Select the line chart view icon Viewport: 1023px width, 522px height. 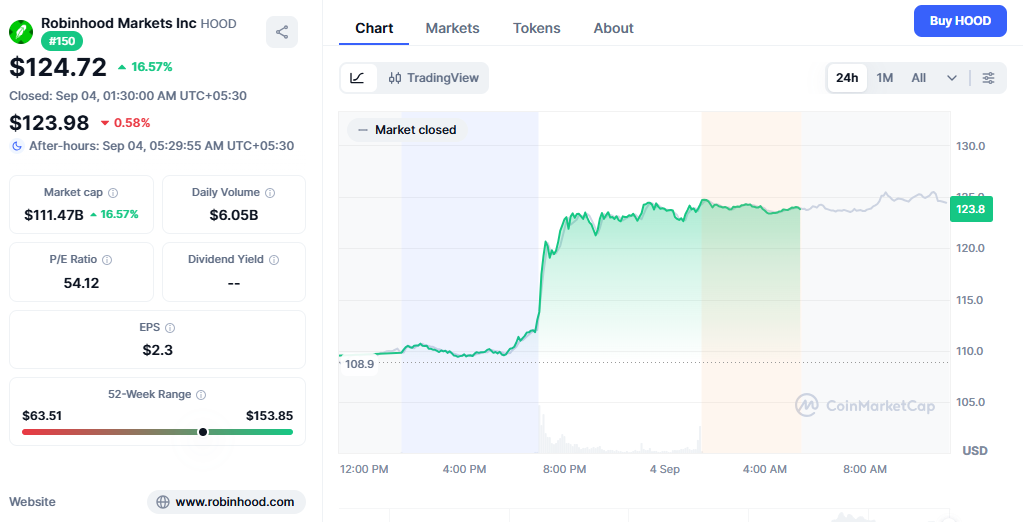(358, 78)
